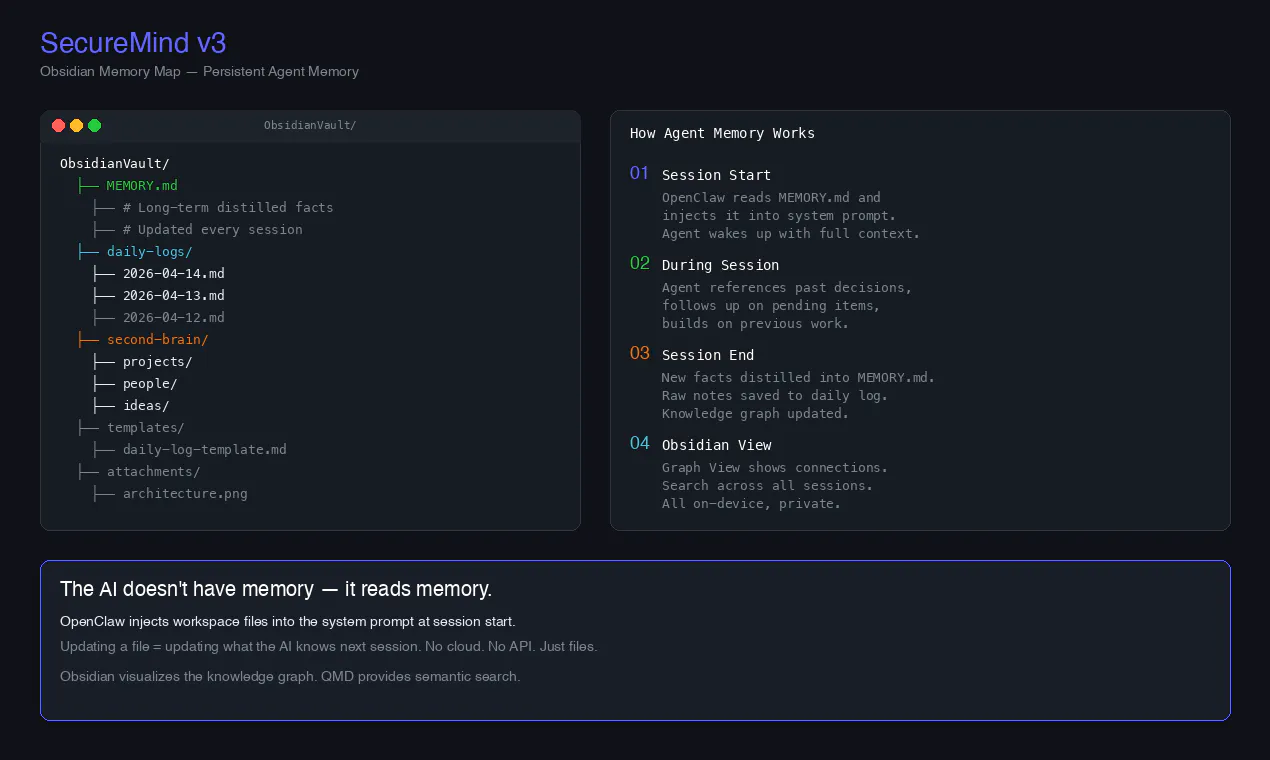Open the architecture.png attachment
This screenshot has height=760, width=1270.
click(185, 493)
